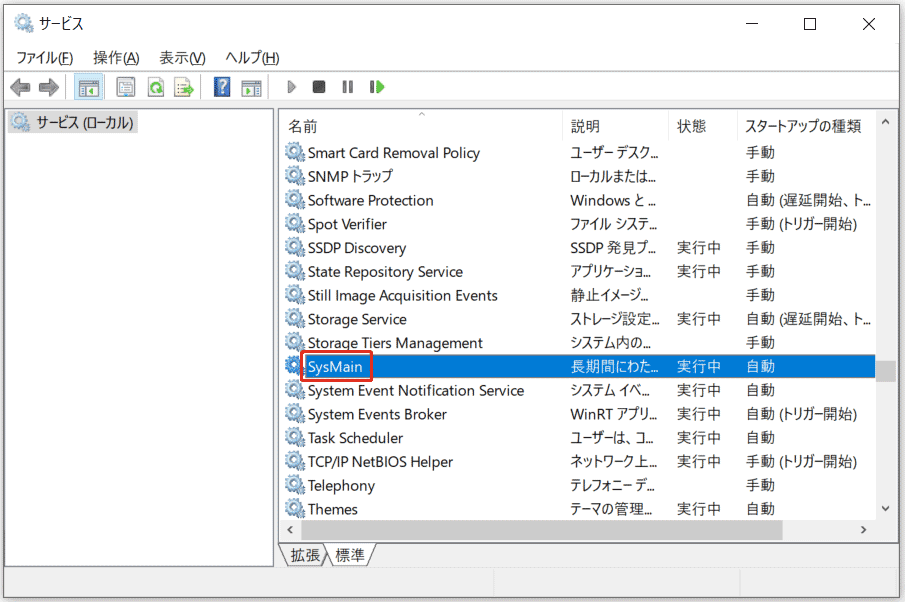This screenshot has height=602, width=905.
Task: Sort by the 状態 column header
Action: point(703,126)
